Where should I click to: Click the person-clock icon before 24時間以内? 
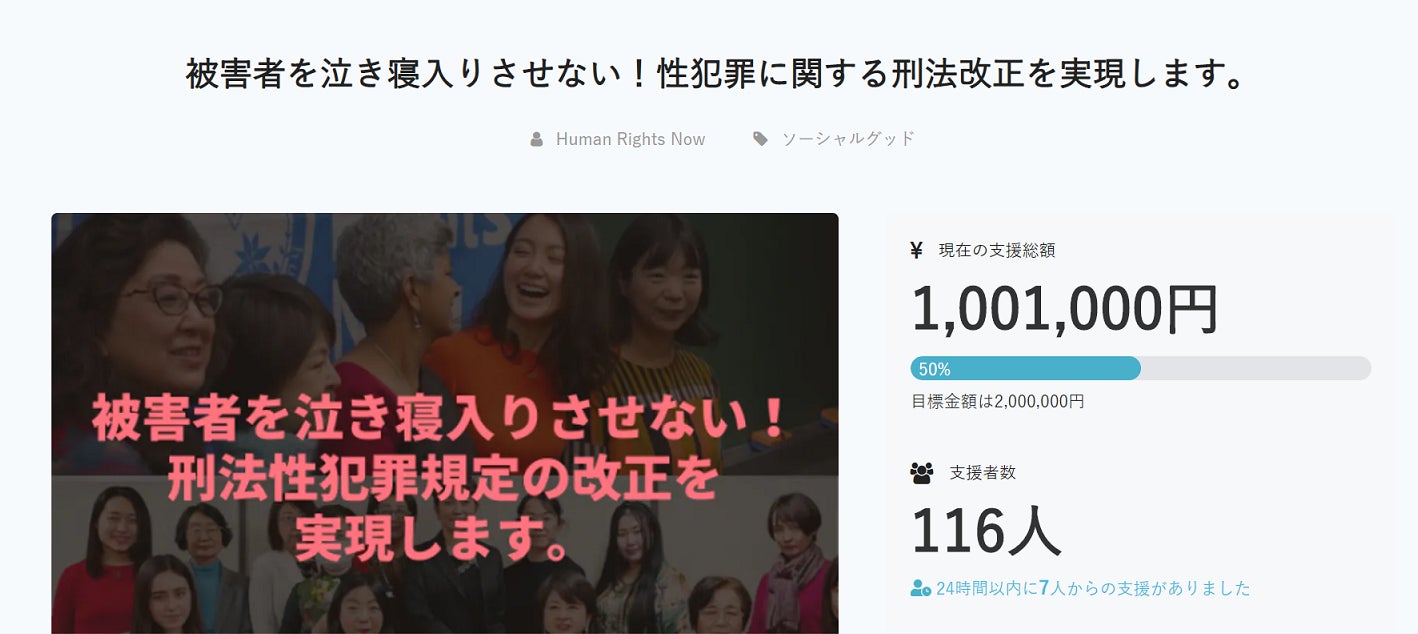coord(920,588)
